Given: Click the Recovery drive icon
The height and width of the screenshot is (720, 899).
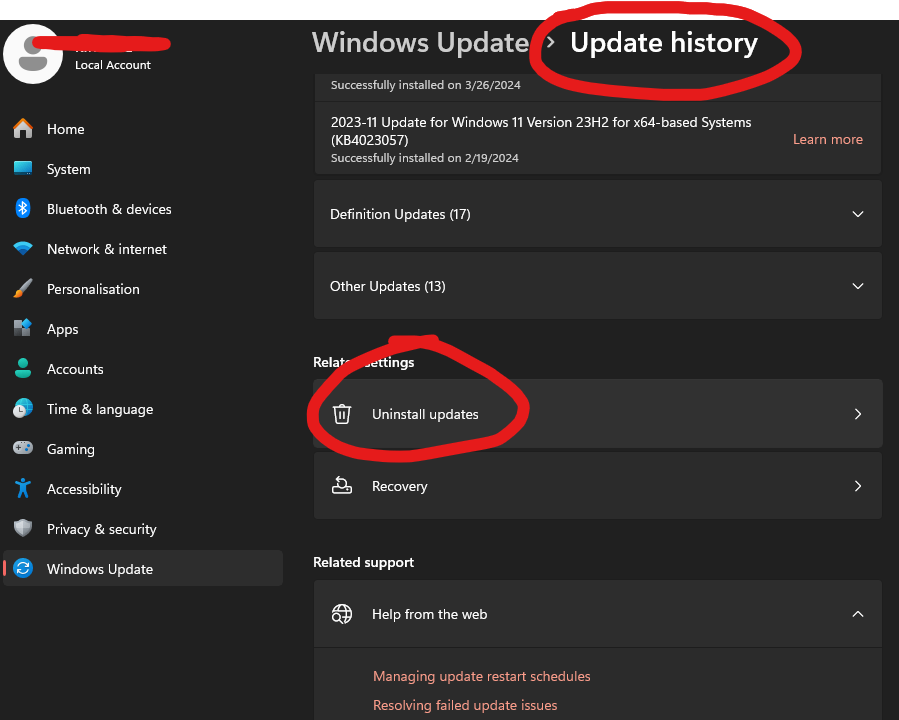Looking at the screenshot, I should point(342,486).
